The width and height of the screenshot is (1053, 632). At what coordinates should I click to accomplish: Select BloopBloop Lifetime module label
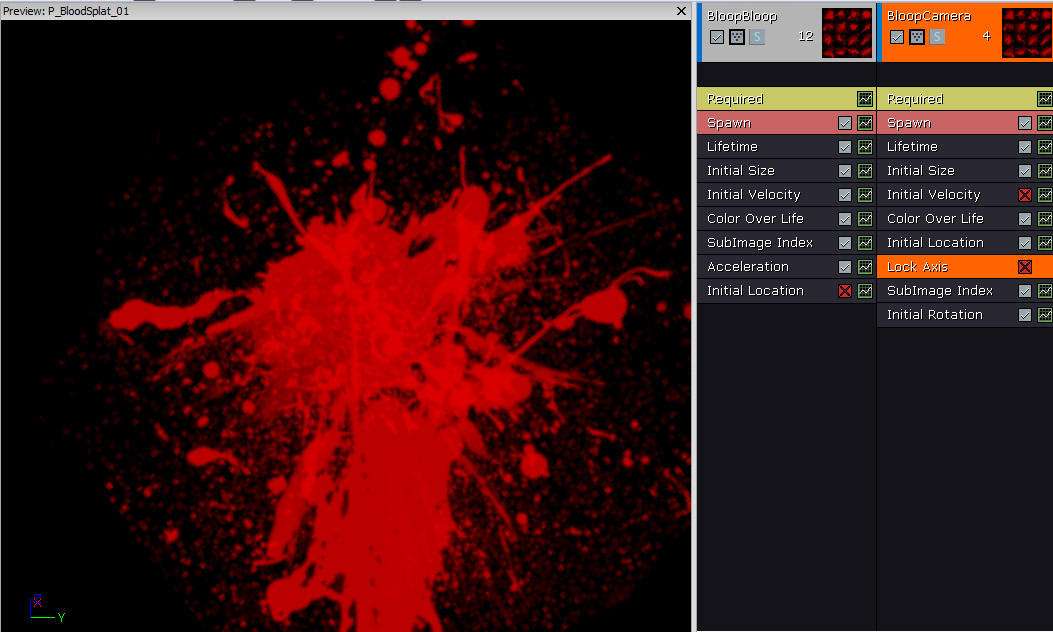tap(732, 146)
